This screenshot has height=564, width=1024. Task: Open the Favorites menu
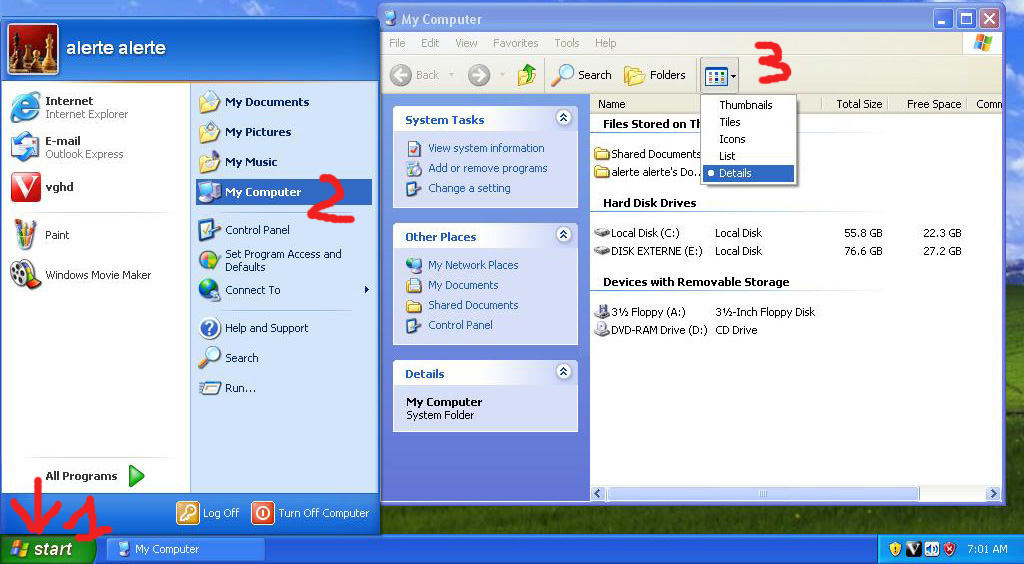tap(515, 43)
